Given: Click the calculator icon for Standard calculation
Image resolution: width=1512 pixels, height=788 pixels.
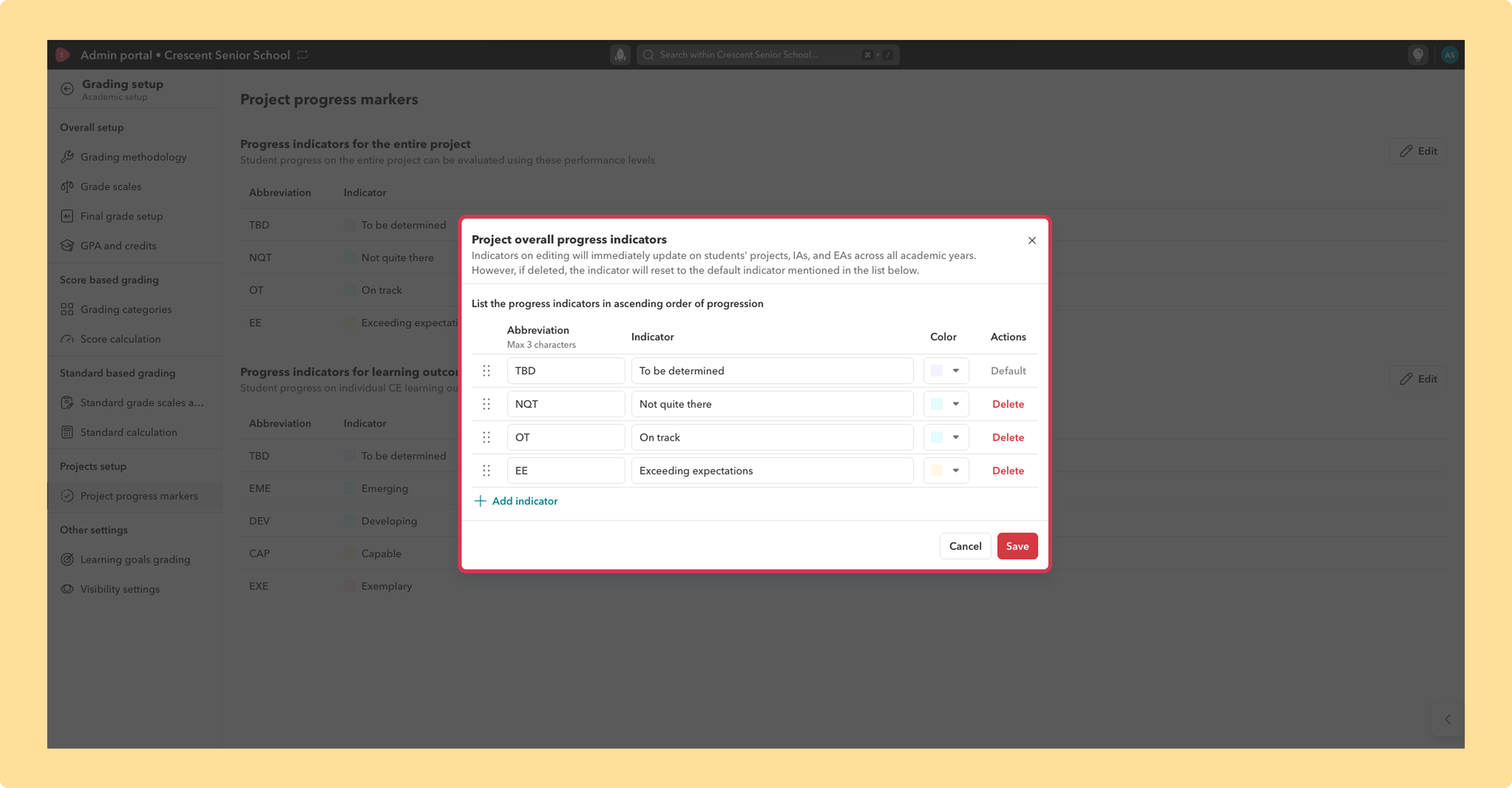Looking at the screenshot, I should tap(67, 432).
